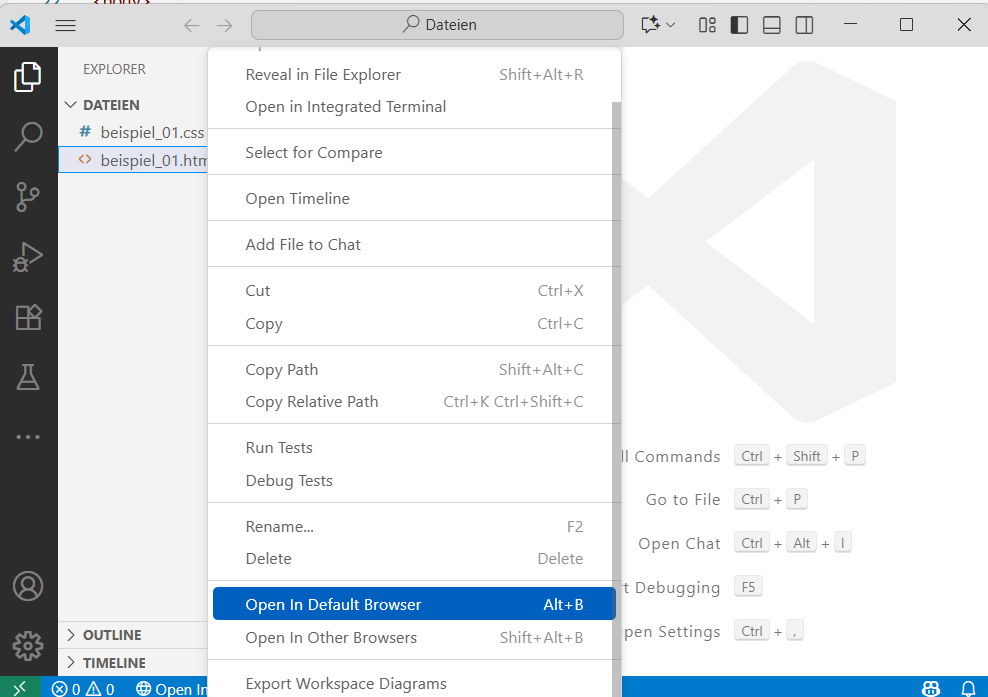Open Run and Debug view
The width and height of the screenshot is (988, 697).
click(x=28, y=257)
